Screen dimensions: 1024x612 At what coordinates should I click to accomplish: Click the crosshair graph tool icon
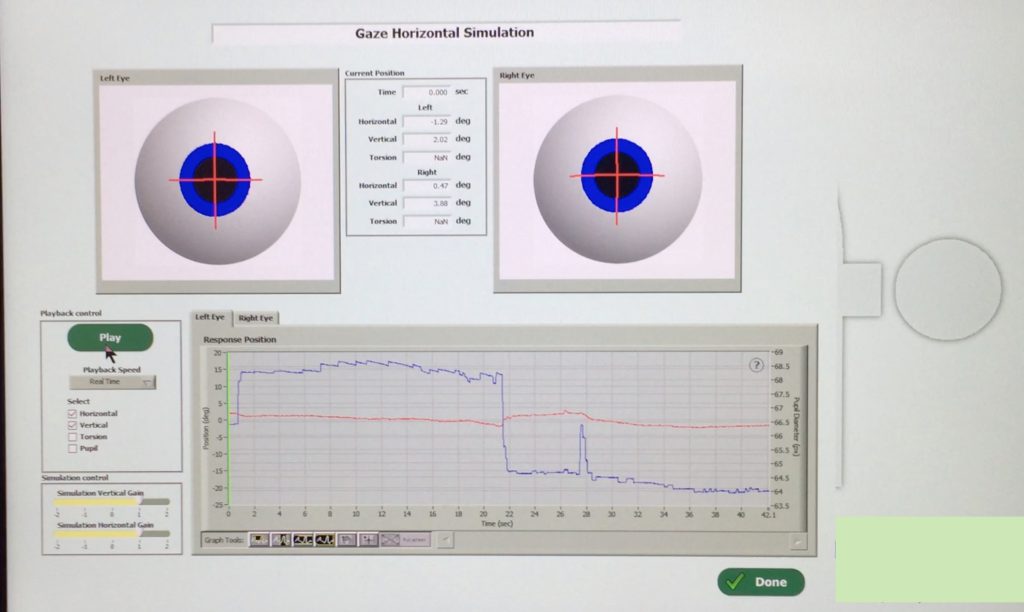point(371,540)
